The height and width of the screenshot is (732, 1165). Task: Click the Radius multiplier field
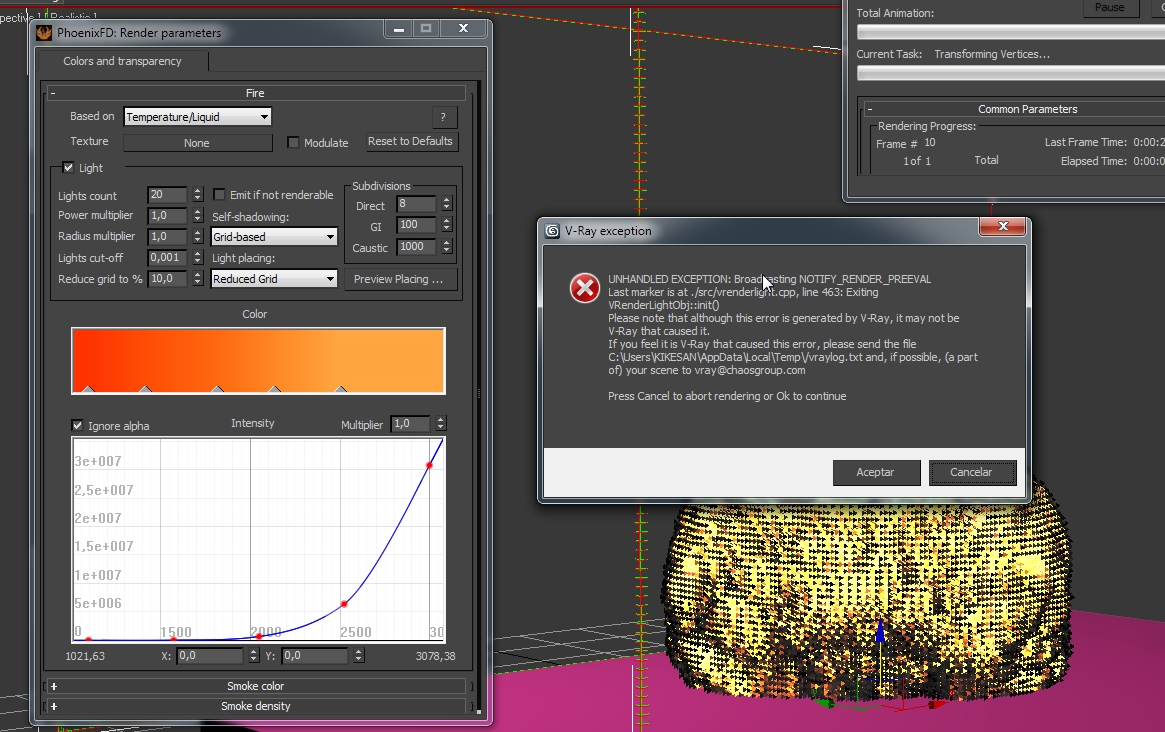(167, 236)
